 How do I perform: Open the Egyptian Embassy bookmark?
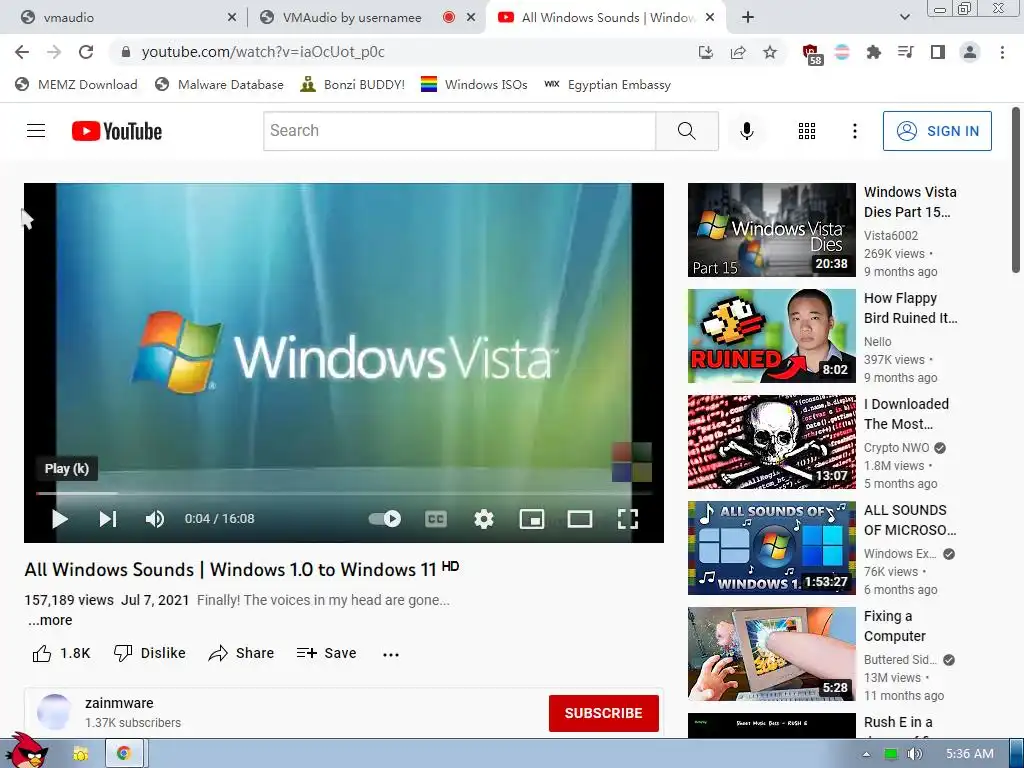[x=607, y=85]
